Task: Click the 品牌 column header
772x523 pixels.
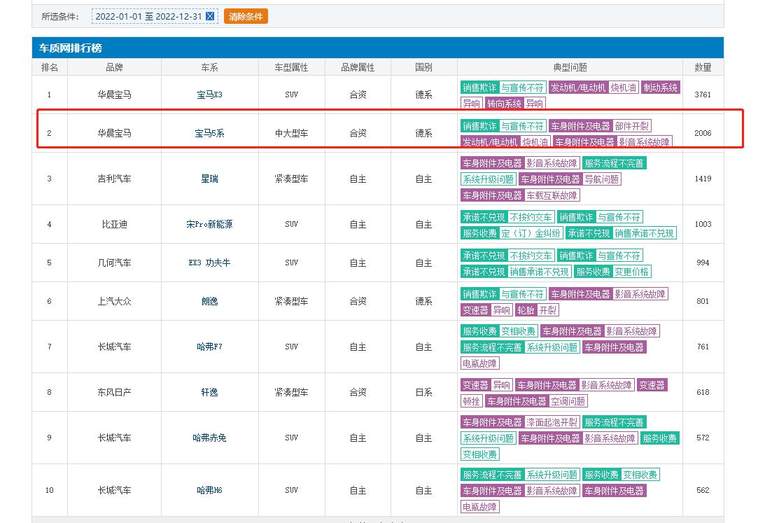Action: click(114, 67)
